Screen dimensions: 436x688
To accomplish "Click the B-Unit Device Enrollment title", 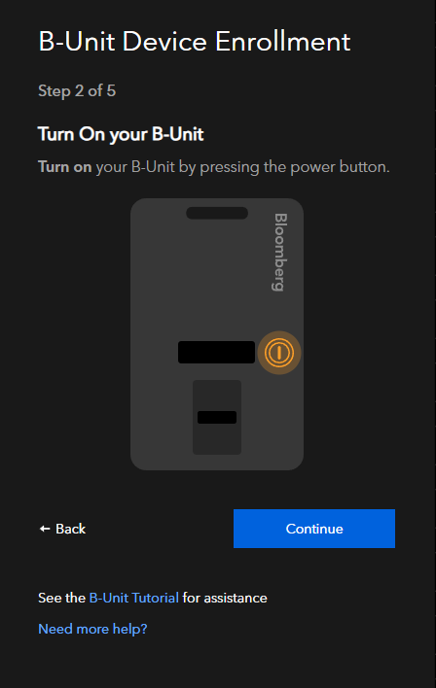I will (x=194, y=42).
